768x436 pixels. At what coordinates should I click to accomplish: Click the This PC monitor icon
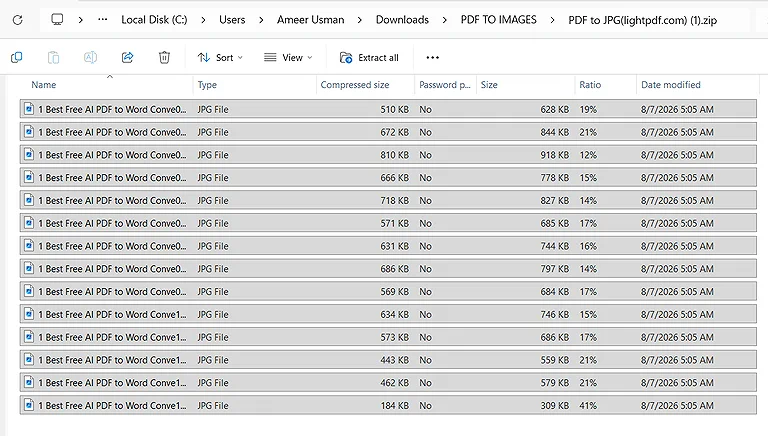coord(57,20)
